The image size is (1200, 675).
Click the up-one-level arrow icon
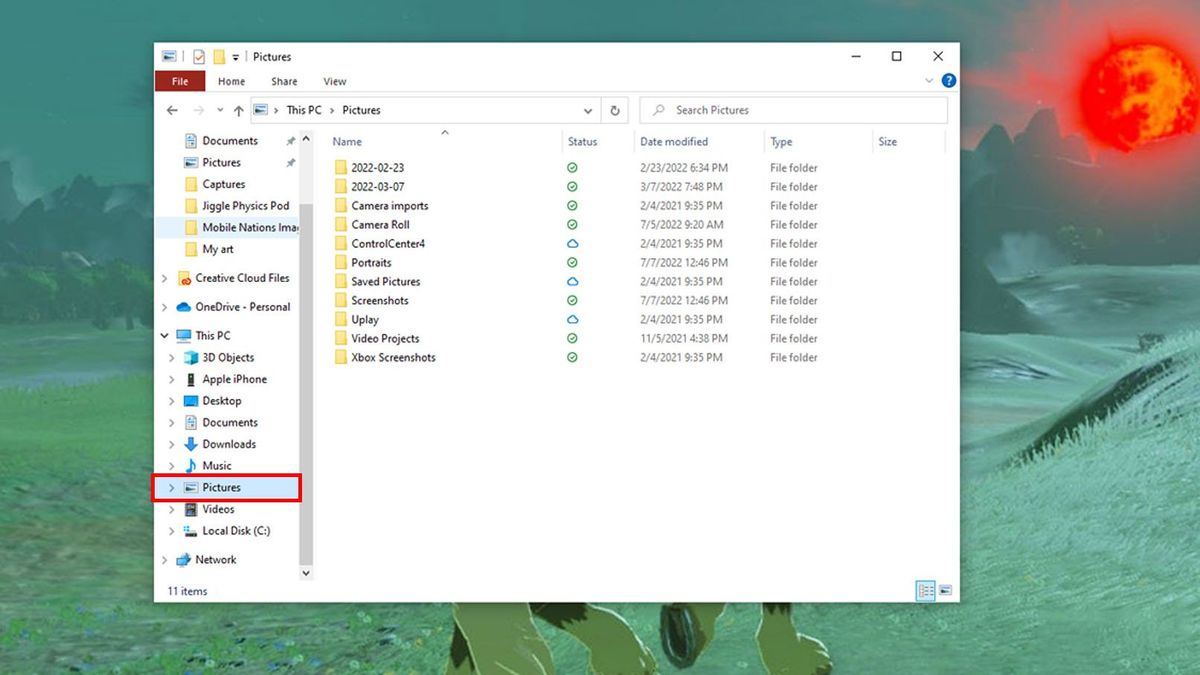[x=239, y=110]
